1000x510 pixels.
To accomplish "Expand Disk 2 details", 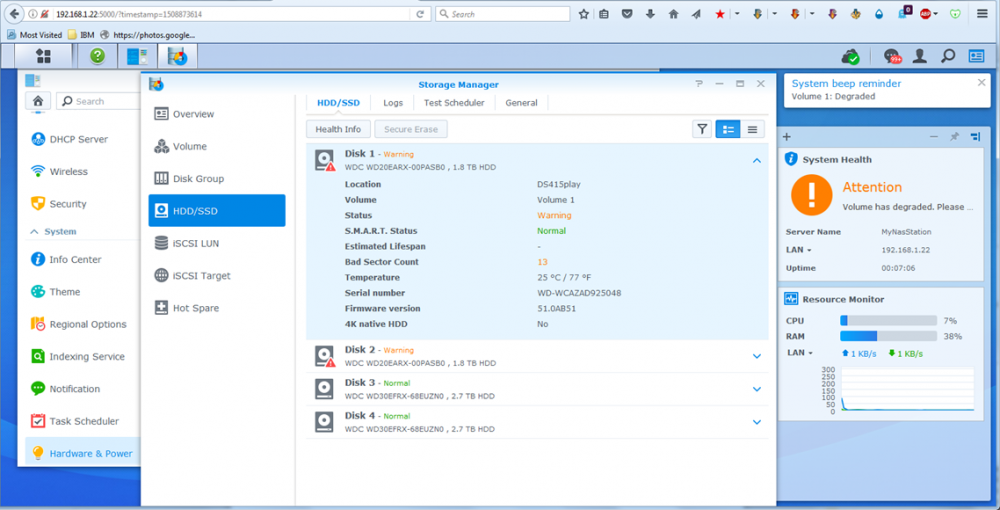I will [x=757, y=356].
